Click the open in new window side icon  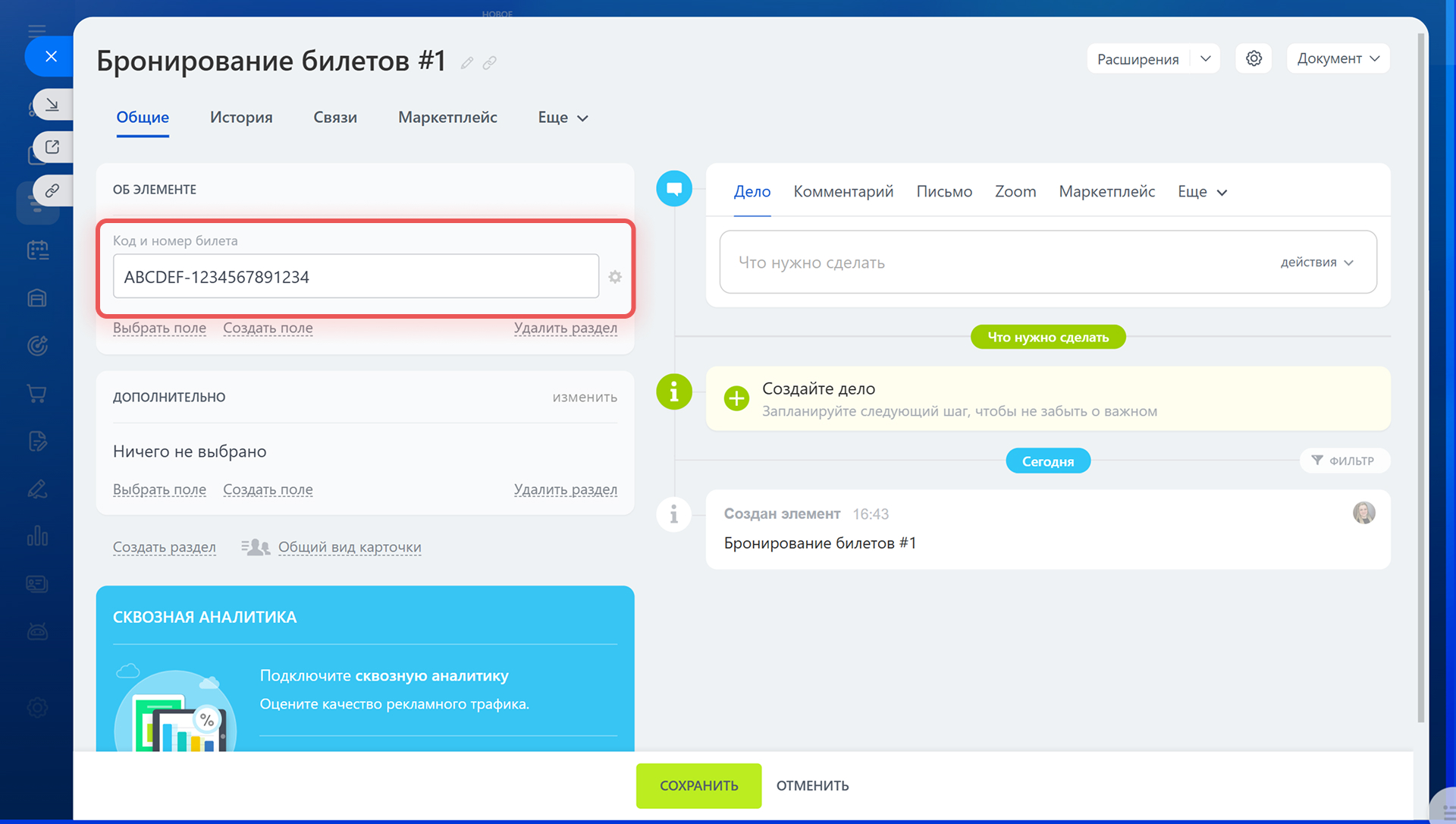(52, 147)
